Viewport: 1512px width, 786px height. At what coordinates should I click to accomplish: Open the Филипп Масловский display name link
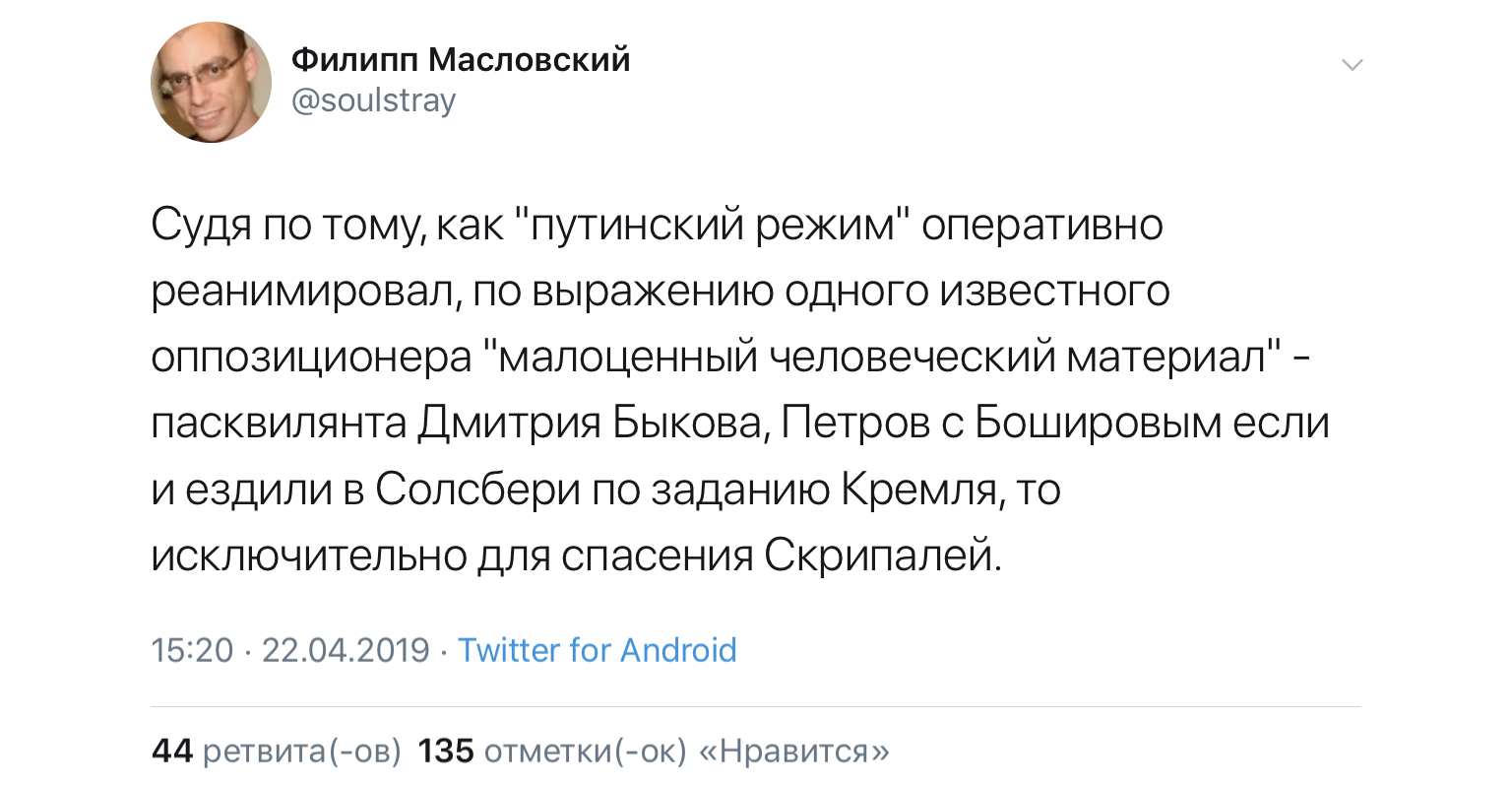461,60
